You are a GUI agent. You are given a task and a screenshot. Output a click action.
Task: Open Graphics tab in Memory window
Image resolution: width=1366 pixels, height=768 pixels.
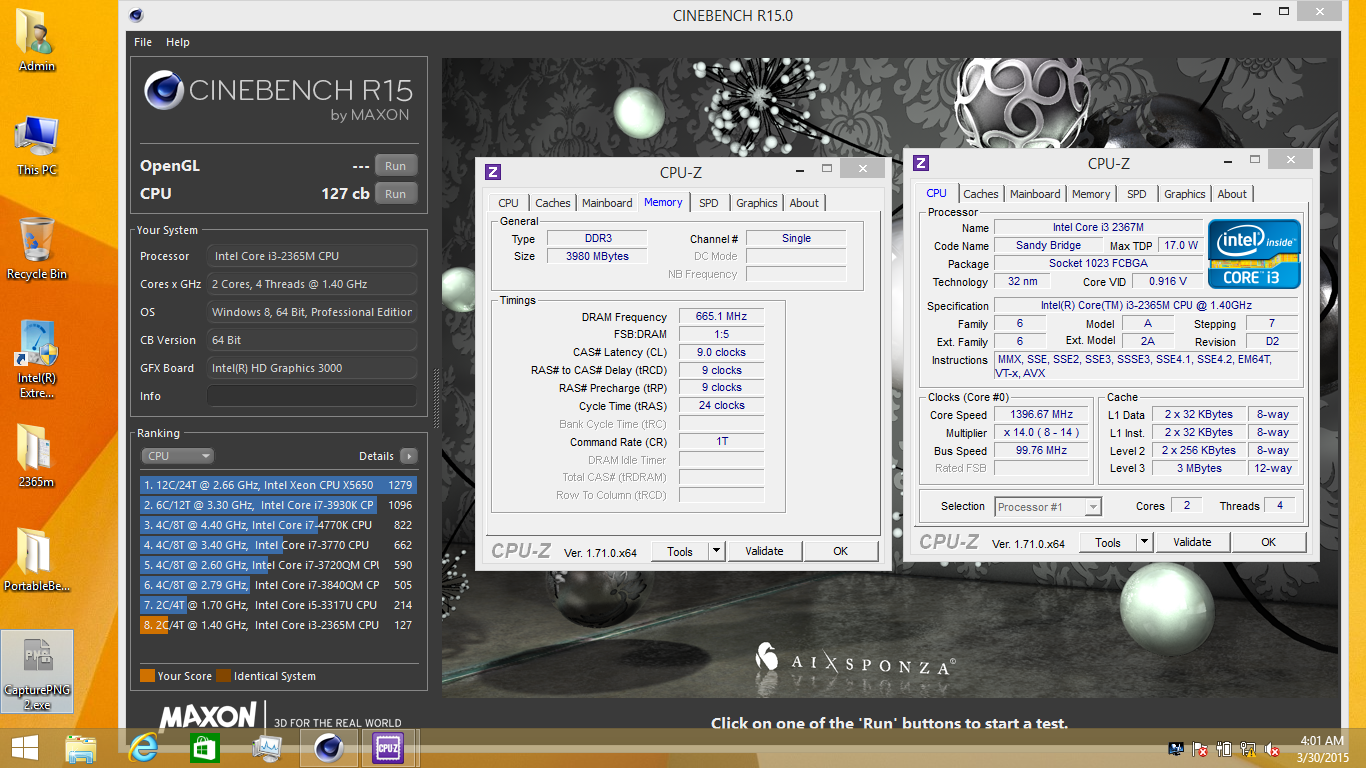point(757,203)
